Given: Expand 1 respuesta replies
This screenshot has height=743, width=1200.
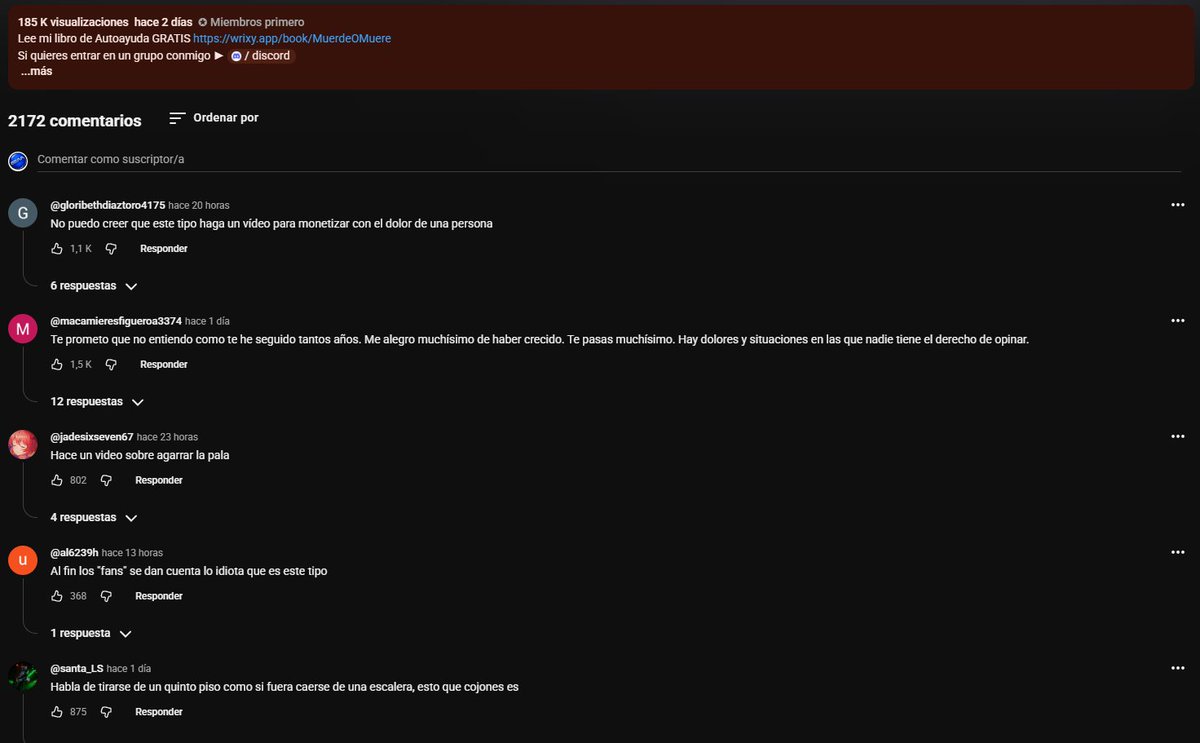Looking at the screenshot, I should coord(91,634).
